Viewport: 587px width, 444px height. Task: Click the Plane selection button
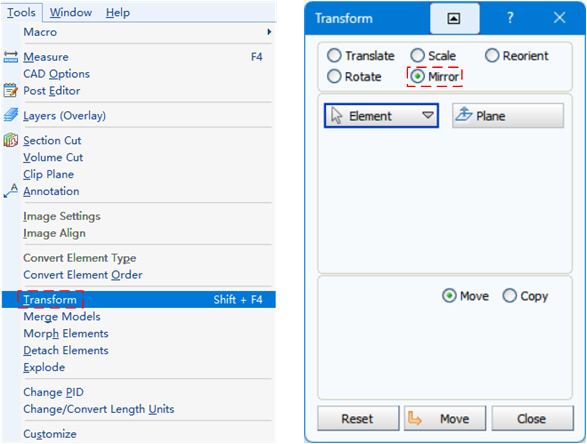point(508,116)
